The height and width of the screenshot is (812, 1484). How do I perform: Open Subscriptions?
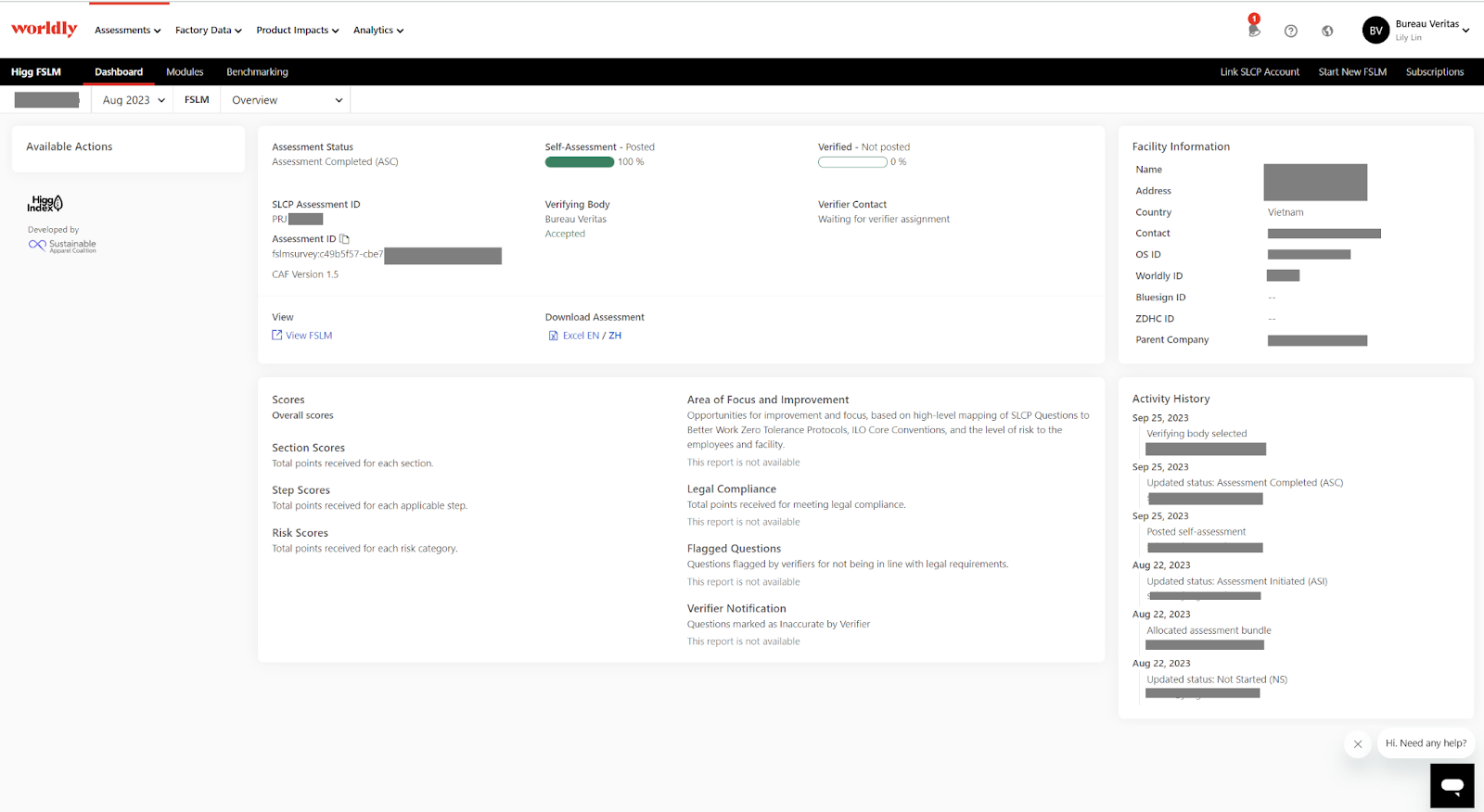click(x=1435, y=72)
